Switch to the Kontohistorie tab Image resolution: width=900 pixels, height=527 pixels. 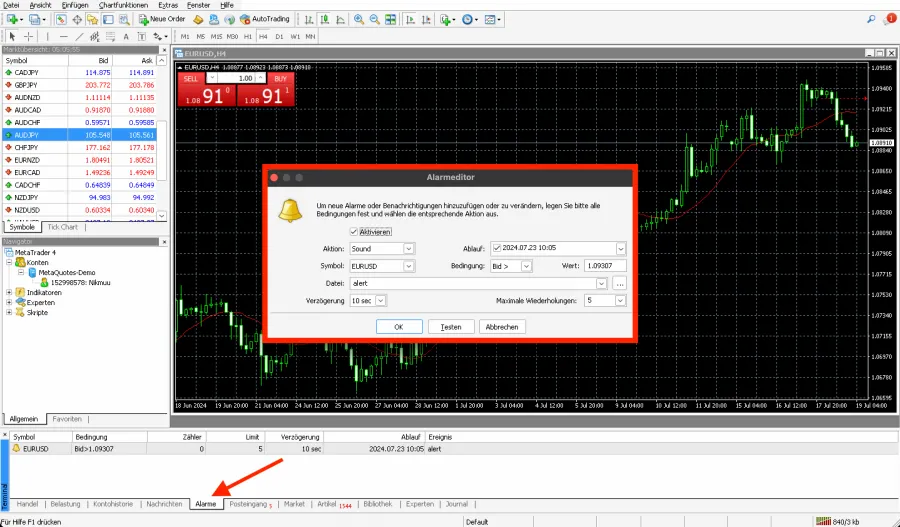(113, 504)
